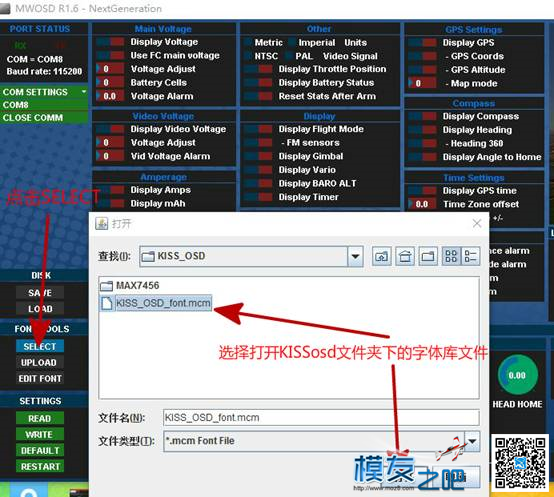Toggle Display Gimbal switch
Image resolution: width=554 pixels, height=497 pixels.
click(x=258, y=156)
